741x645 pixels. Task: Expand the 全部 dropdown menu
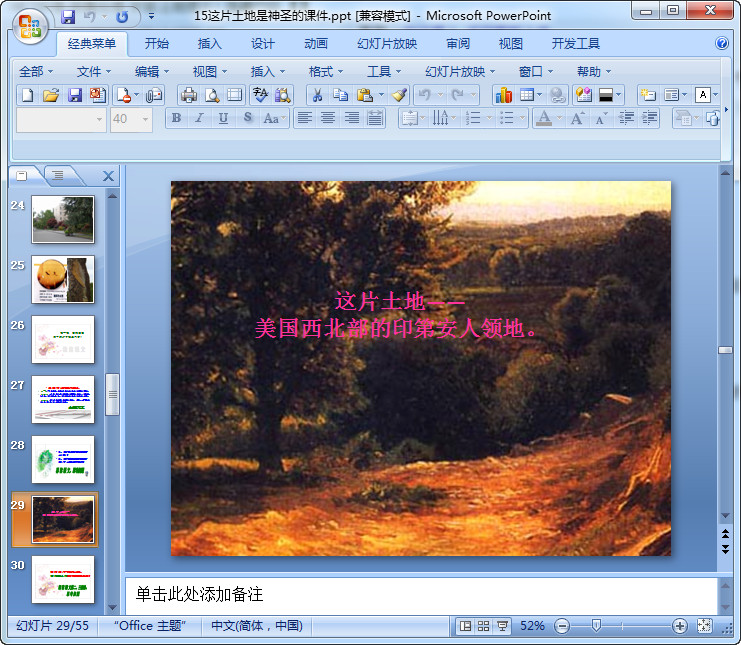click(x=36, y=71)
